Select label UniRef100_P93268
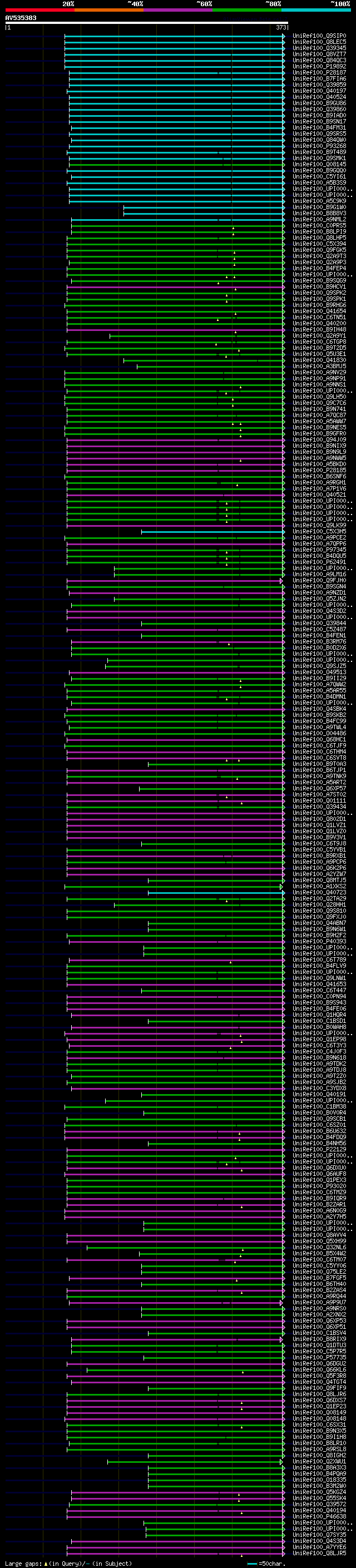Screen dimensions: 356x1568 319,146
